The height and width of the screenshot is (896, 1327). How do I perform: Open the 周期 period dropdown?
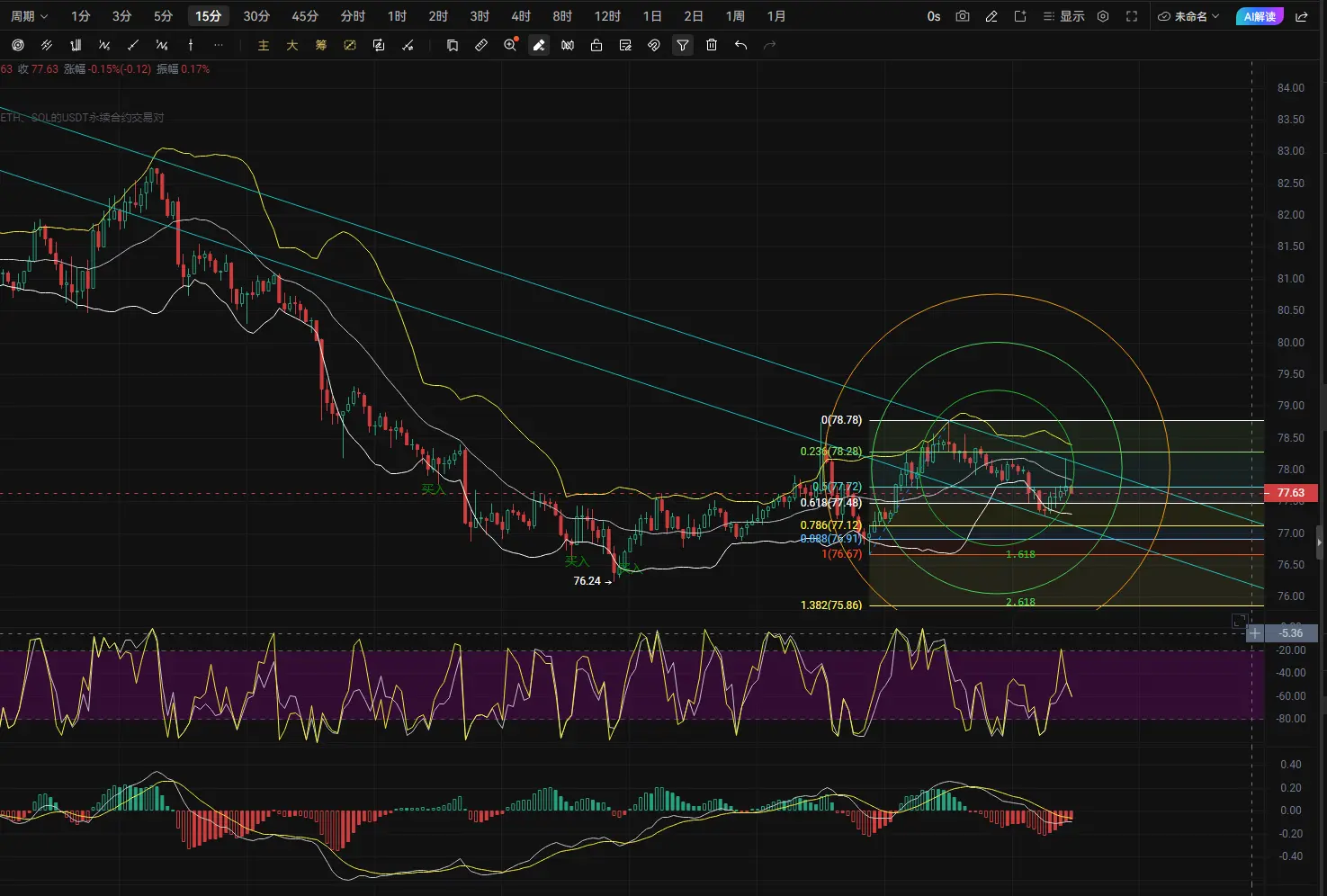[x=29, y=16]
